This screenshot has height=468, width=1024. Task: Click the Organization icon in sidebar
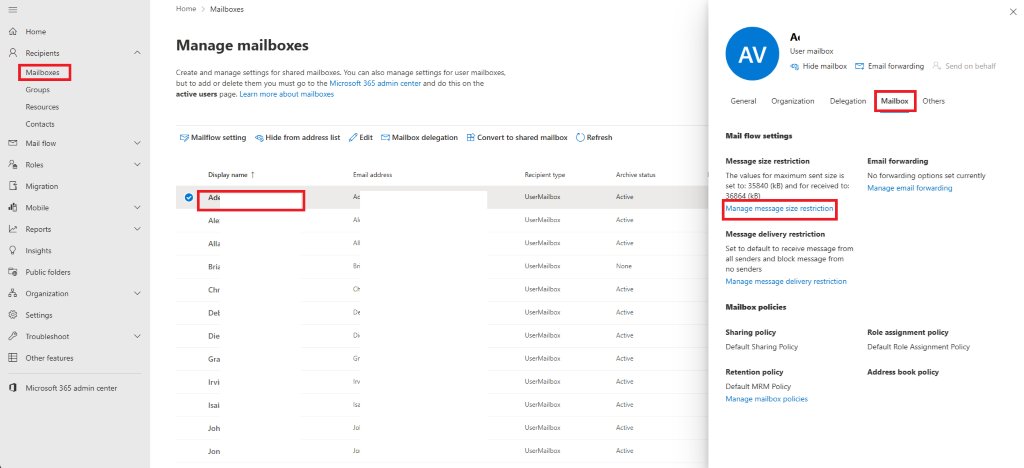click(12, 294)
